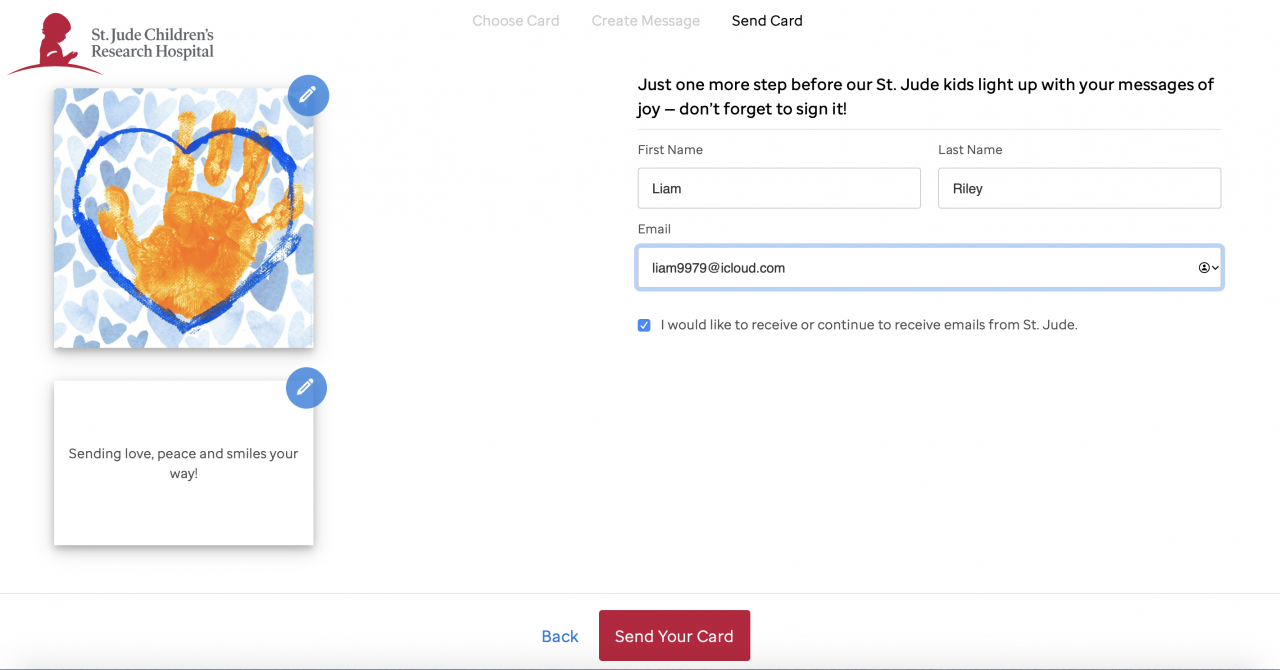Screen dimensions: 1280x670
Task: Click the "Sending love, peace and smiles" message preview
Action: [183, 463]
